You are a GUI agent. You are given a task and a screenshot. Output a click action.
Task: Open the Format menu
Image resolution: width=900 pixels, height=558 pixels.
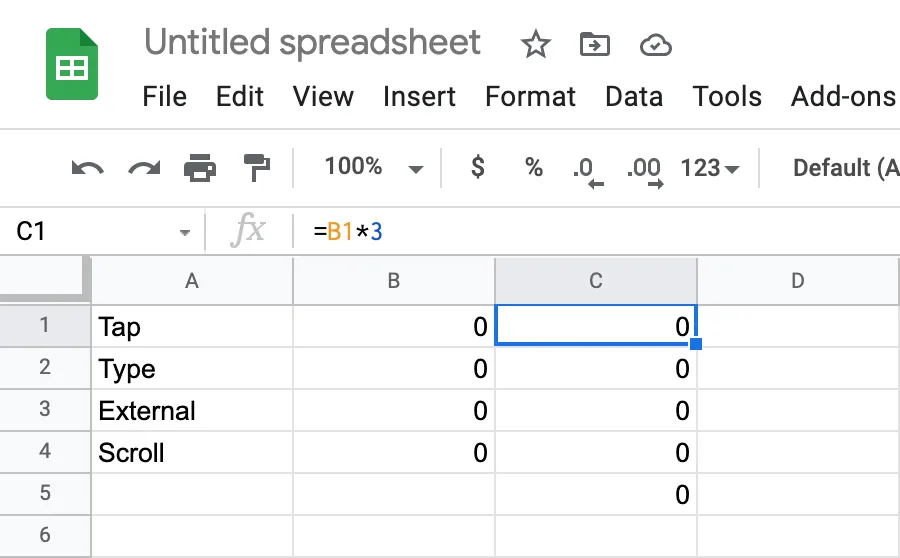[530, 97]
